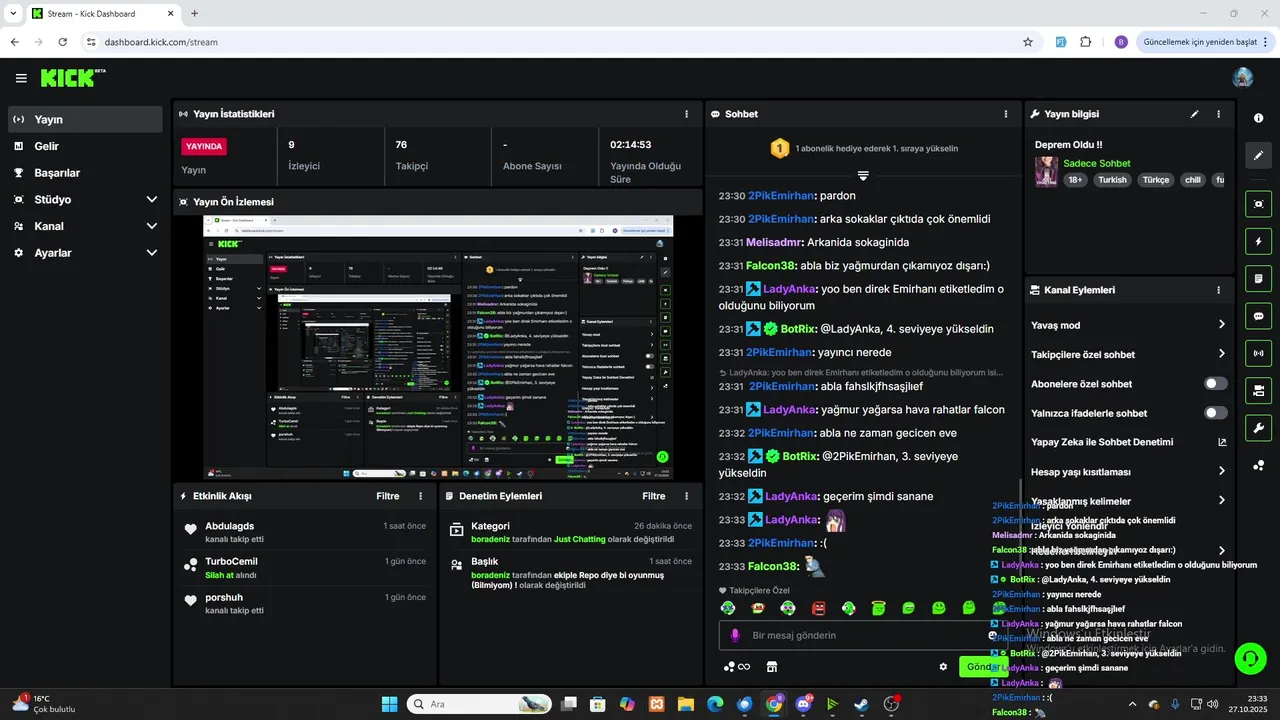Click Güncellemek için yeniden başlat button

coord(1207,42)
